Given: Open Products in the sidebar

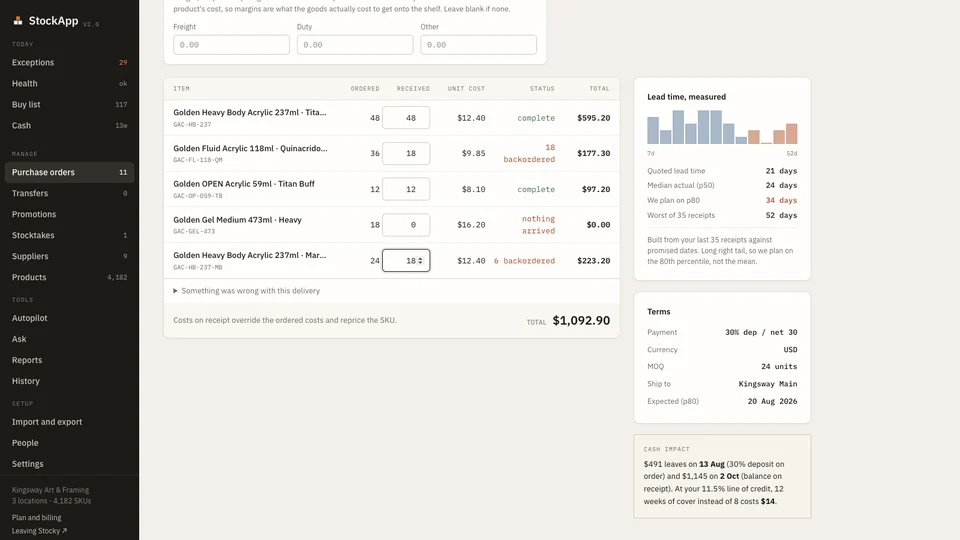Looking at the screenshot, I should [69, 277].
